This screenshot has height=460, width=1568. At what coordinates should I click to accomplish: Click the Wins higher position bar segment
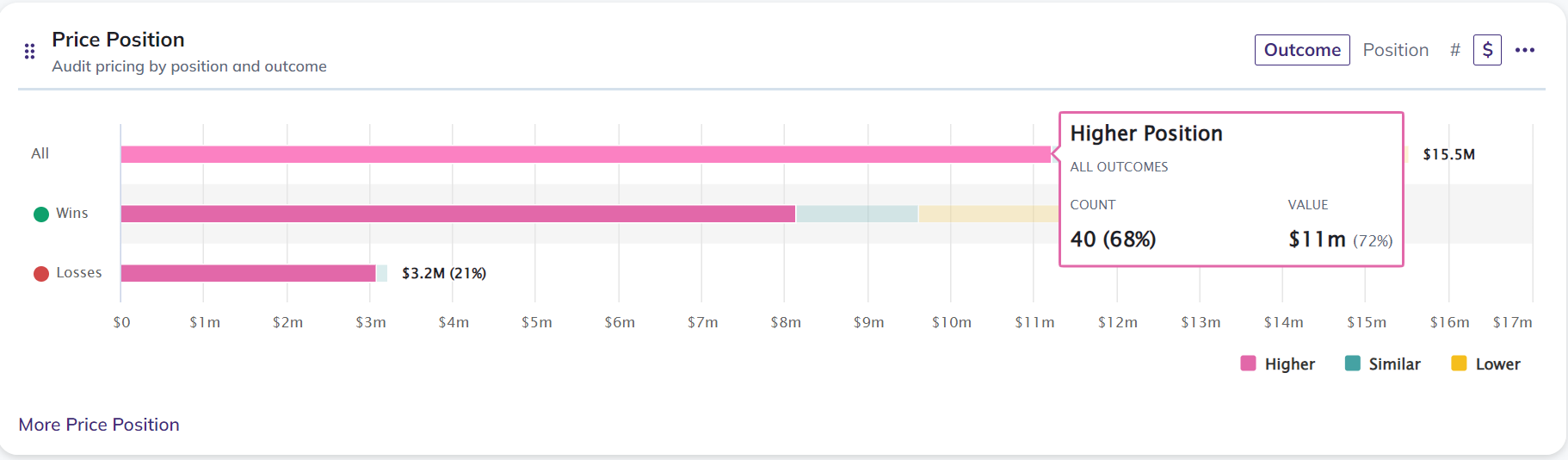[x=458, y=214]
